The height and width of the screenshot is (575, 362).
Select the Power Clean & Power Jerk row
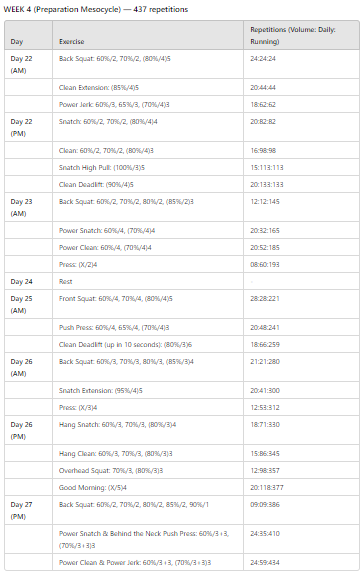coord(182,562)
